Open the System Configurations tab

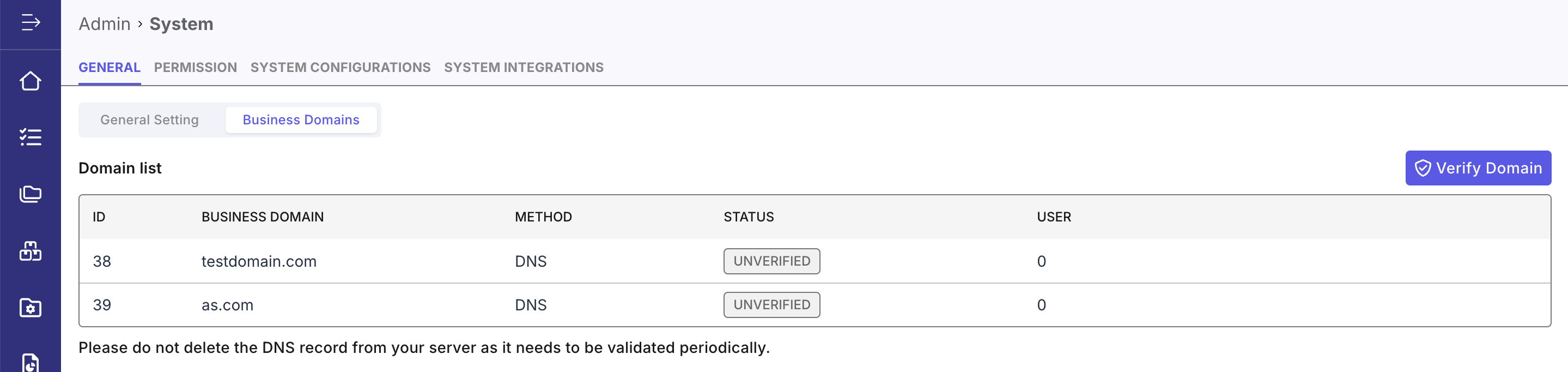pyautogui.click(x=341, y=68)
